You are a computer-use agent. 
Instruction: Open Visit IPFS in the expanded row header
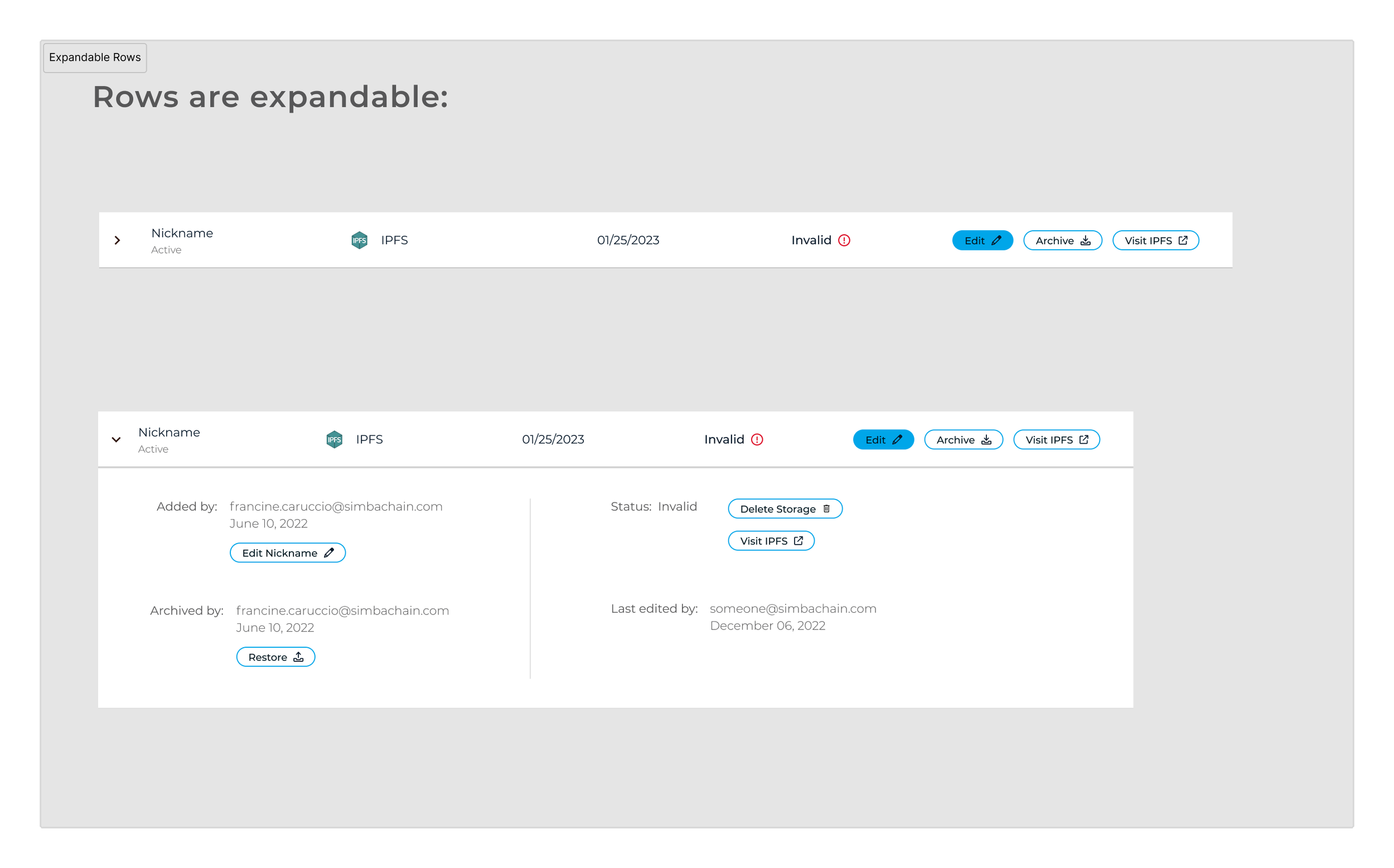1056,440
